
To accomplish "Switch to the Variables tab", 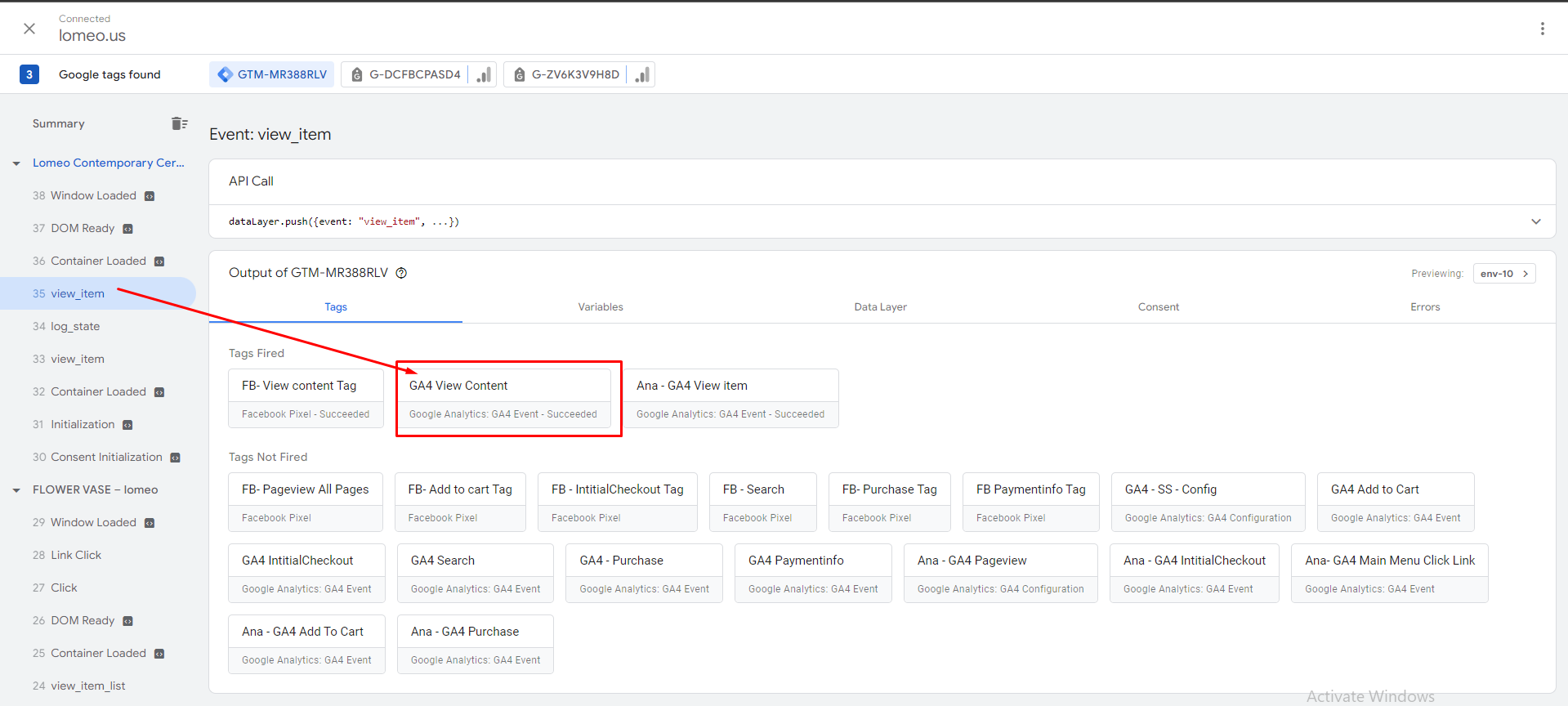I will click(x=601, y=307).
